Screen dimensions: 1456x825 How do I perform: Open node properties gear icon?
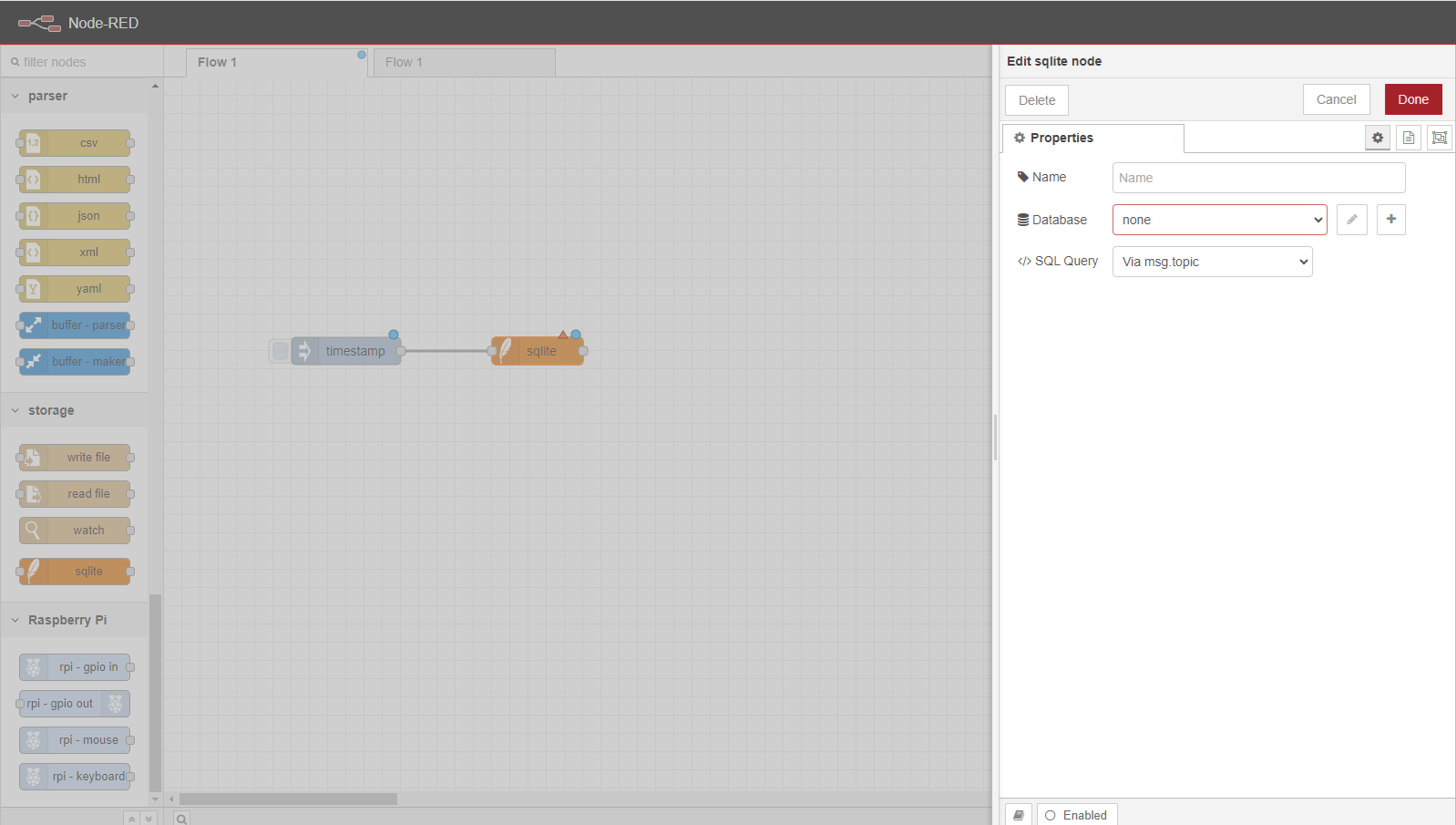[x=1378, y=138]
